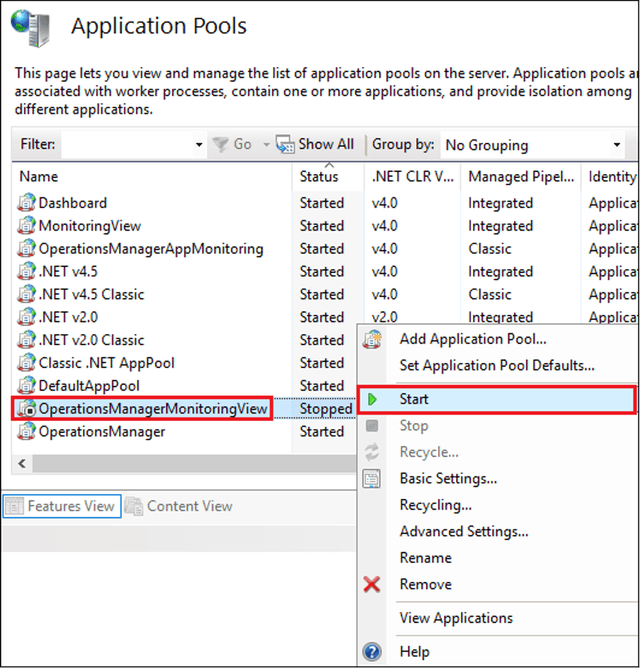Sort by Managed Pipel... column header
The height and width of the screenshot is (668, 640).
point(521,176)
